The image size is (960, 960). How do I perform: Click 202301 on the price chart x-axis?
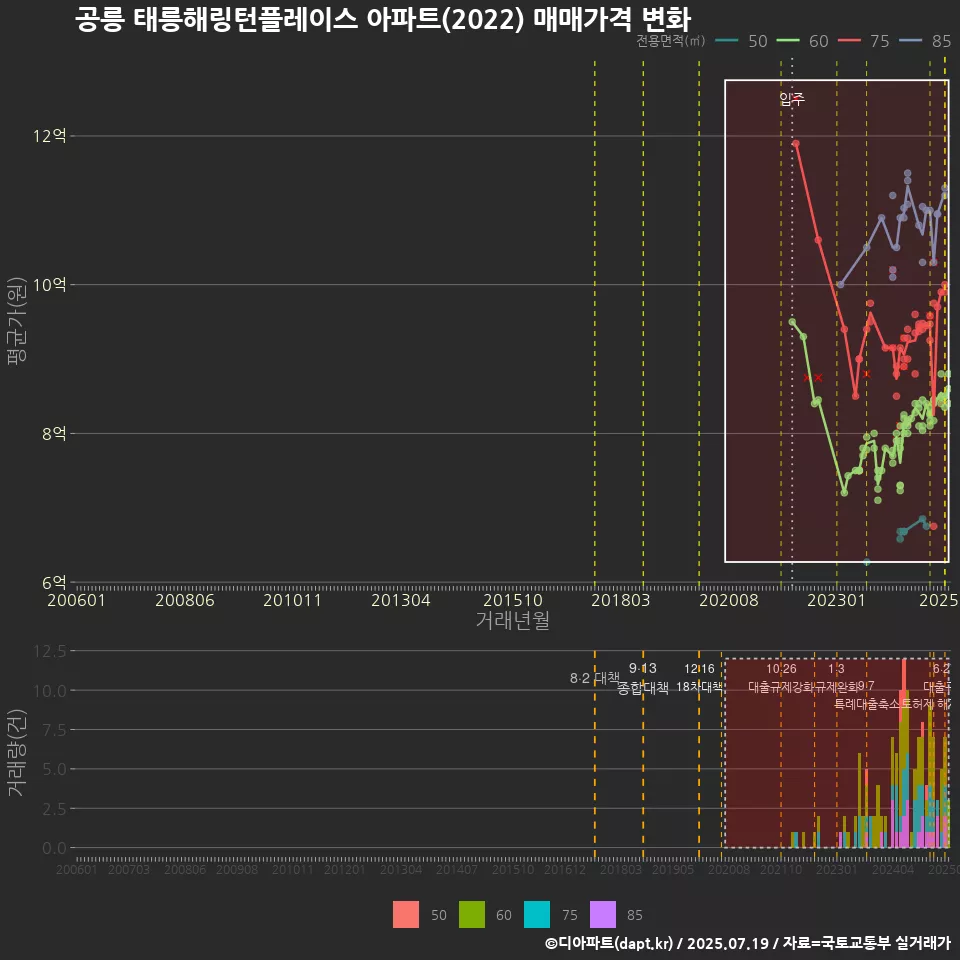[x=836, y=600]
